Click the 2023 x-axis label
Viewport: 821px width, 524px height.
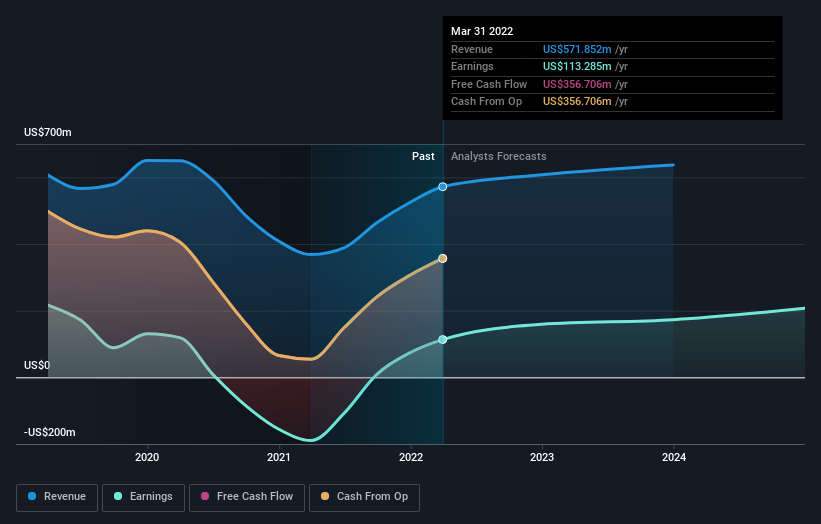(542, 458)
